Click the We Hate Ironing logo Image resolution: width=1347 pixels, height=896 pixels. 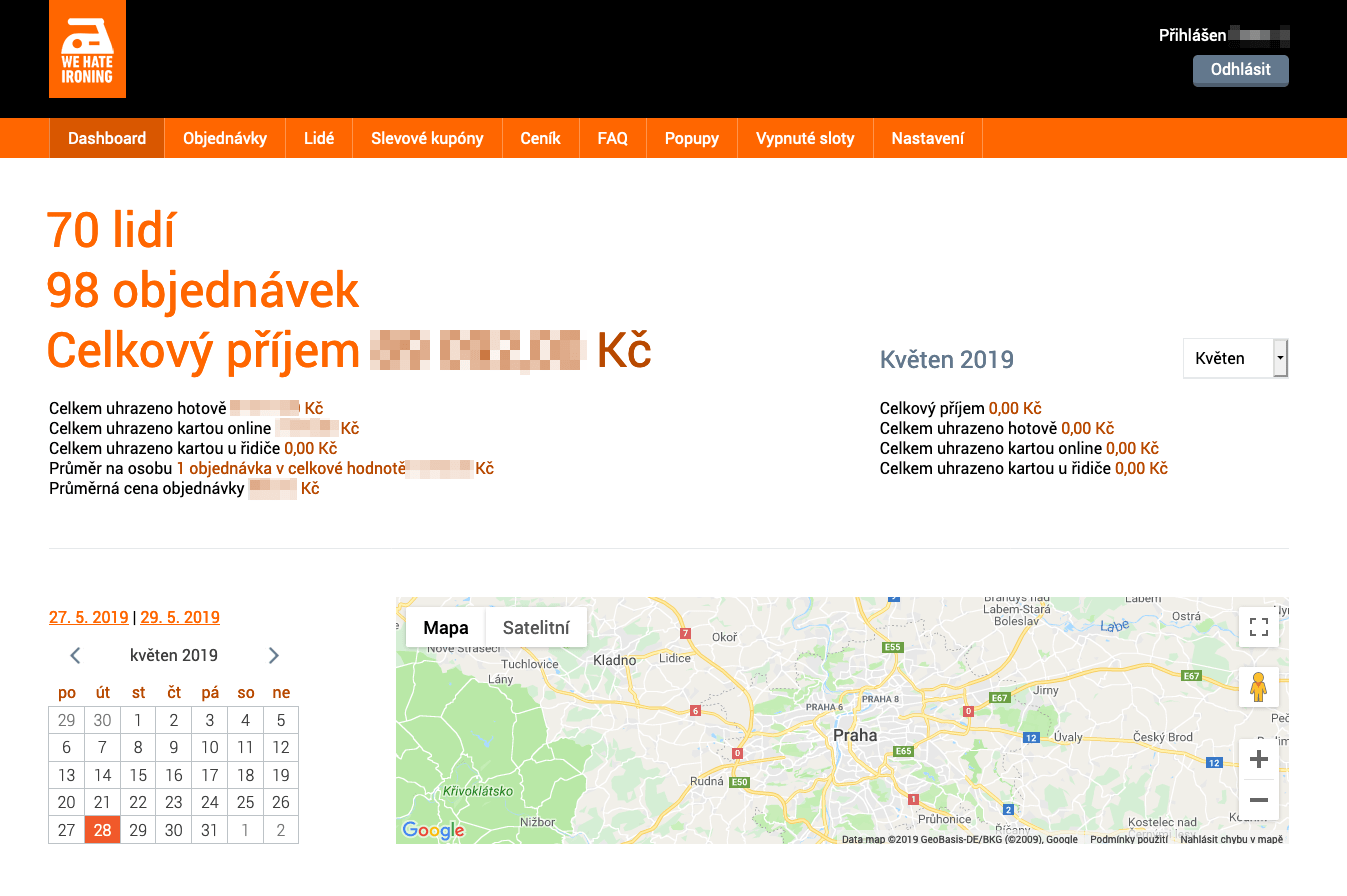(x=87, y=49)
